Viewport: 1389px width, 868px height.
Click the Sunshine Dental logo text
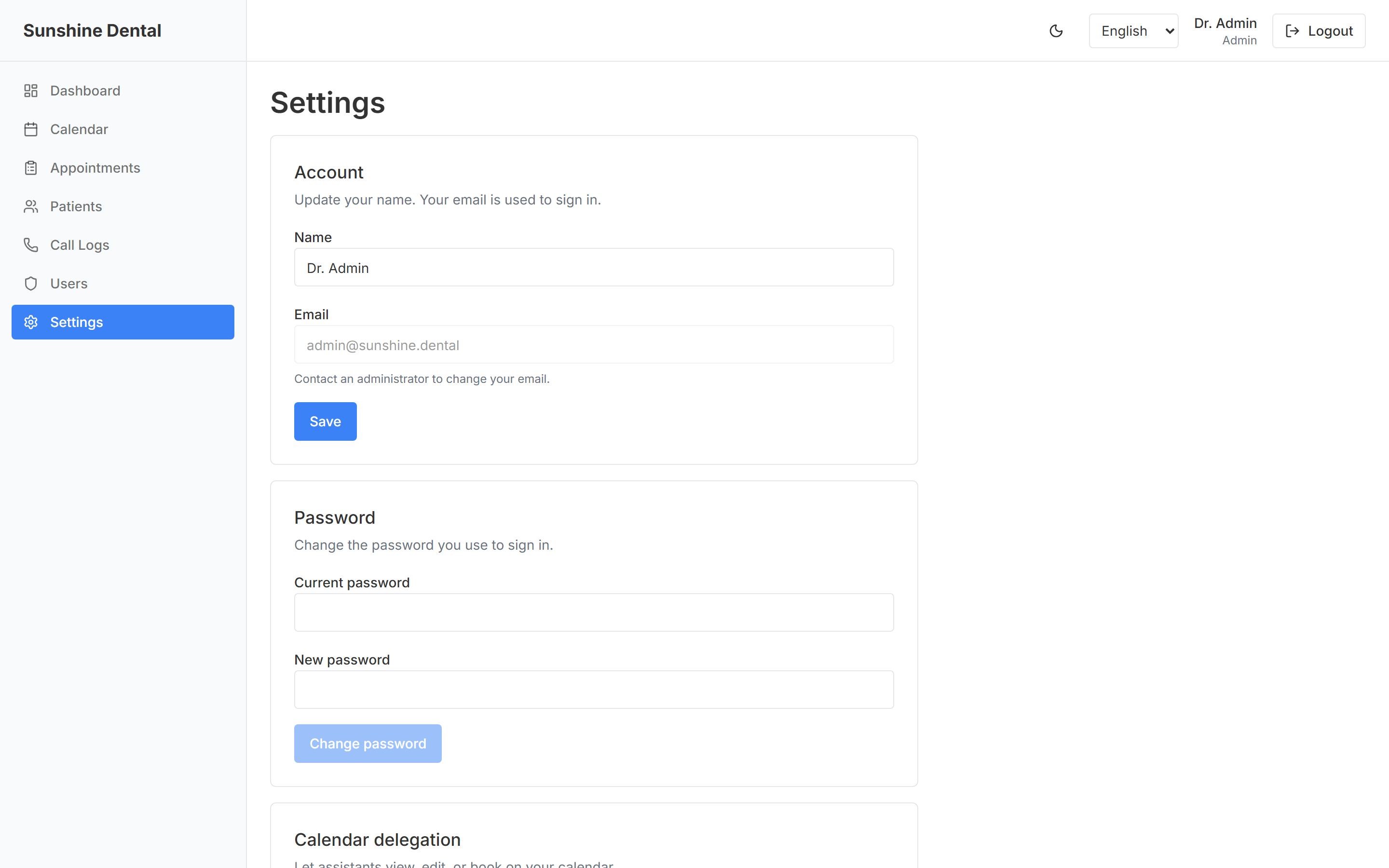click(93, 30)
